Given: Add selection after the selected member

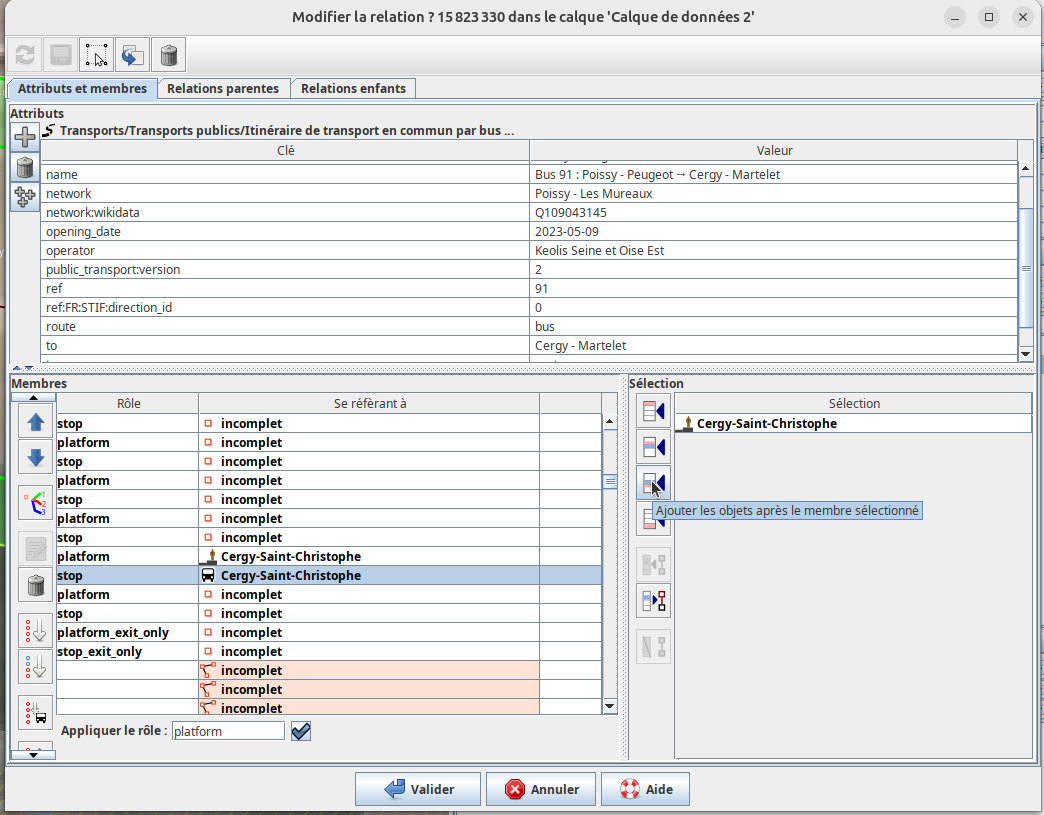Looking at the screenshot, I should coord(653,483).
